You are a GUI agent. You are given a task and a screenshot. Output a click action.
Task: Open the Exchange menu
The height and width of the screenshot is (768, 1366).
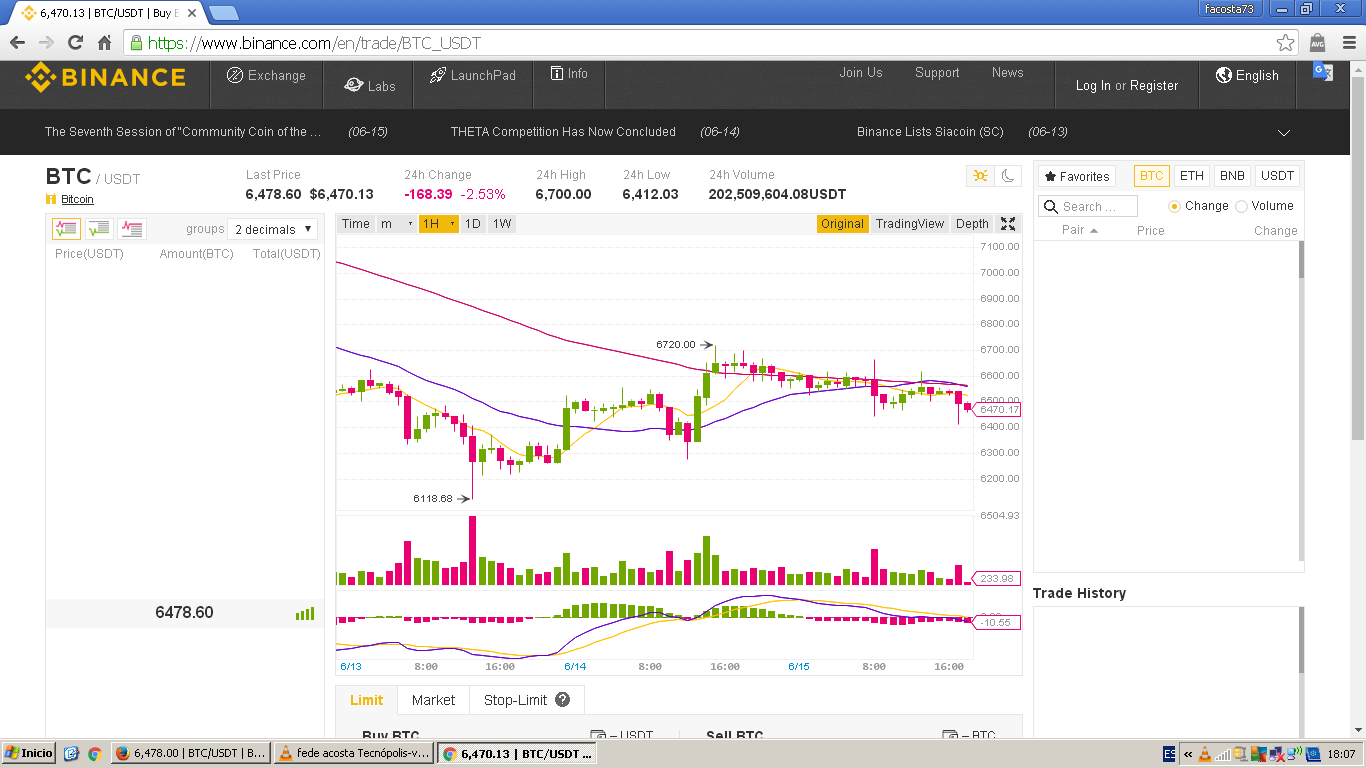pyautogui.click(x=266, y=75)
